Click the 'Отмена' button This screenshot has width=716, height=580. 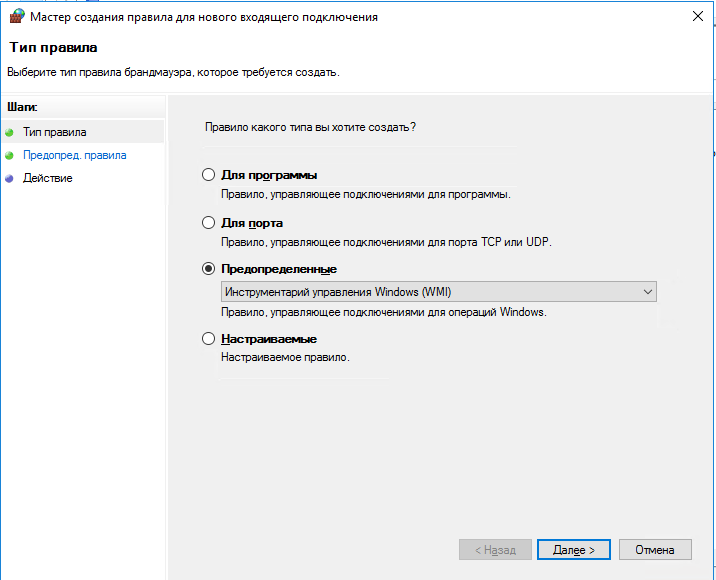coord(655,550)
